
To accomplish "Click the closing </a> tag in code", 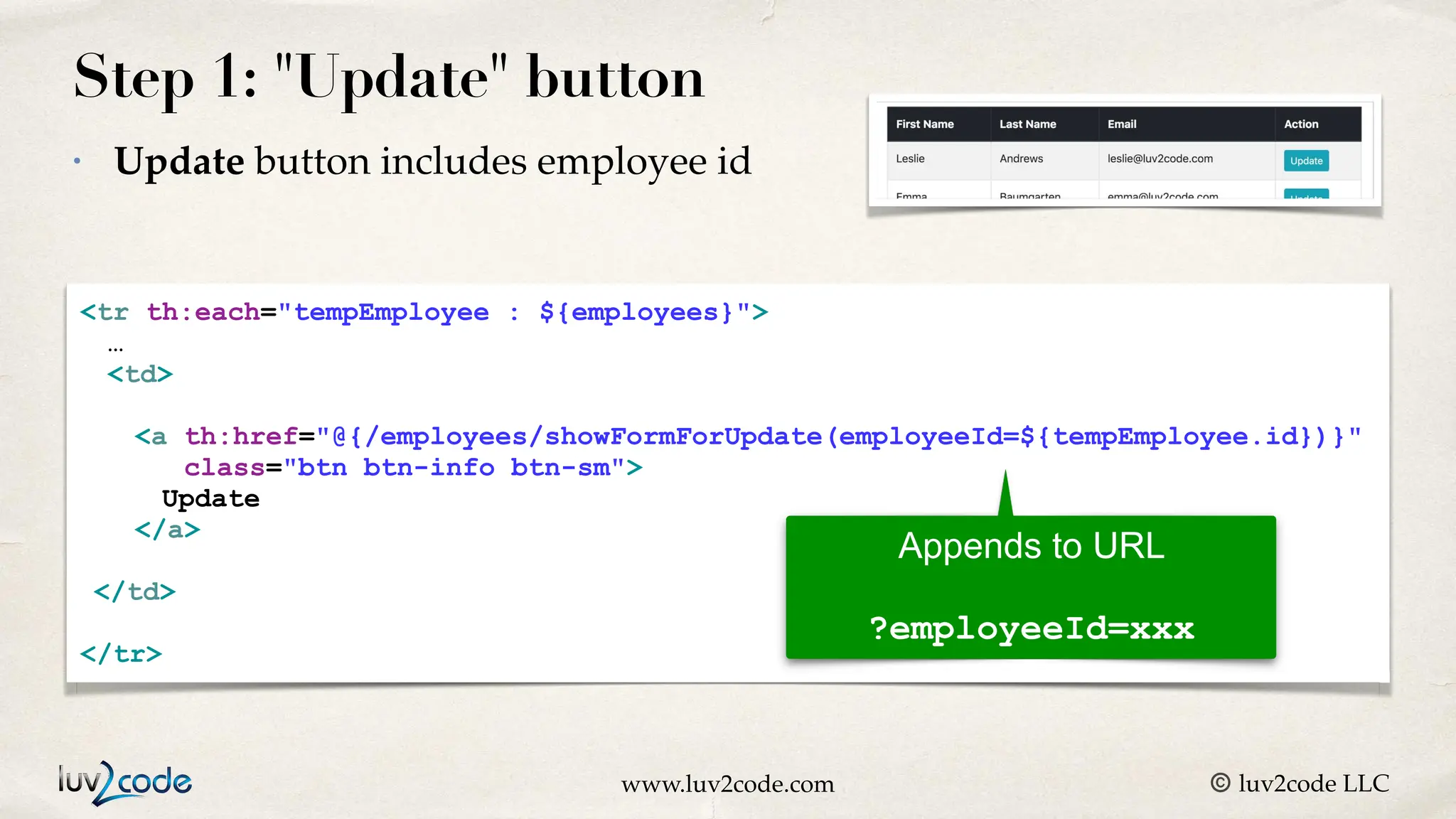I will coord(167,530).
